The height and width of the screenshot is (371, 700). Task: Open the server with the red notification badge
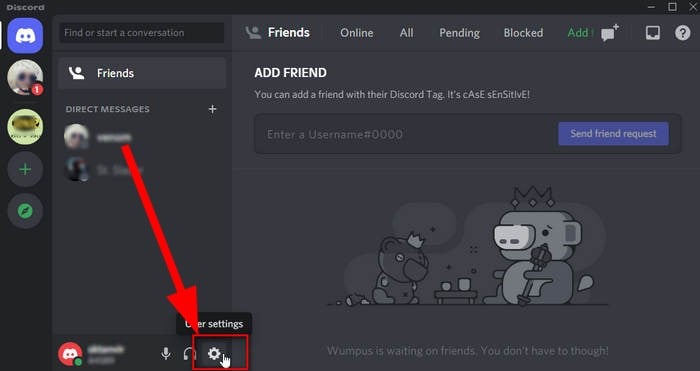[25, 77]
